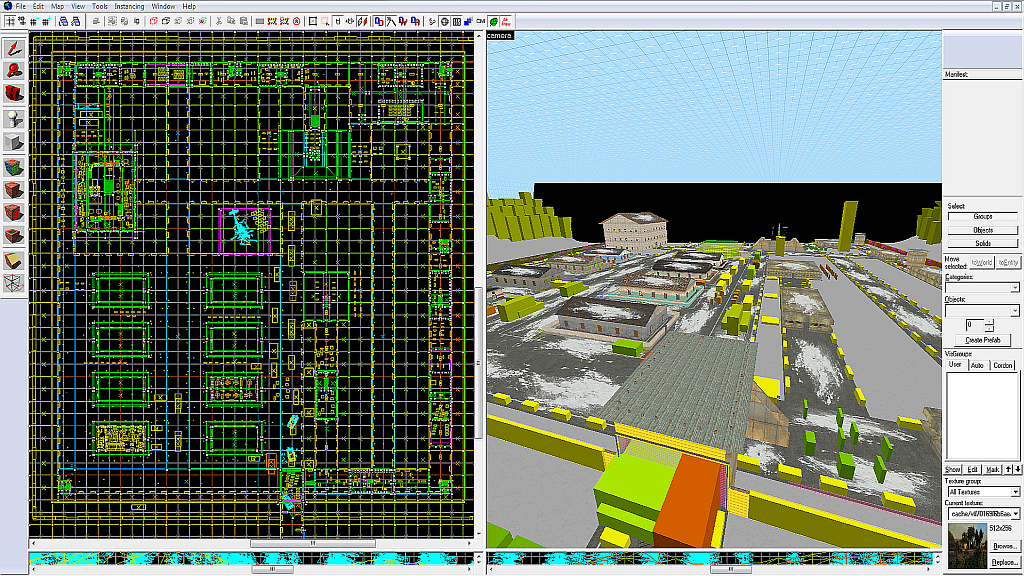This screenshot has height=576, width=1024.
Task: Toggle texture lock (tl)
Action: point(338,22)
